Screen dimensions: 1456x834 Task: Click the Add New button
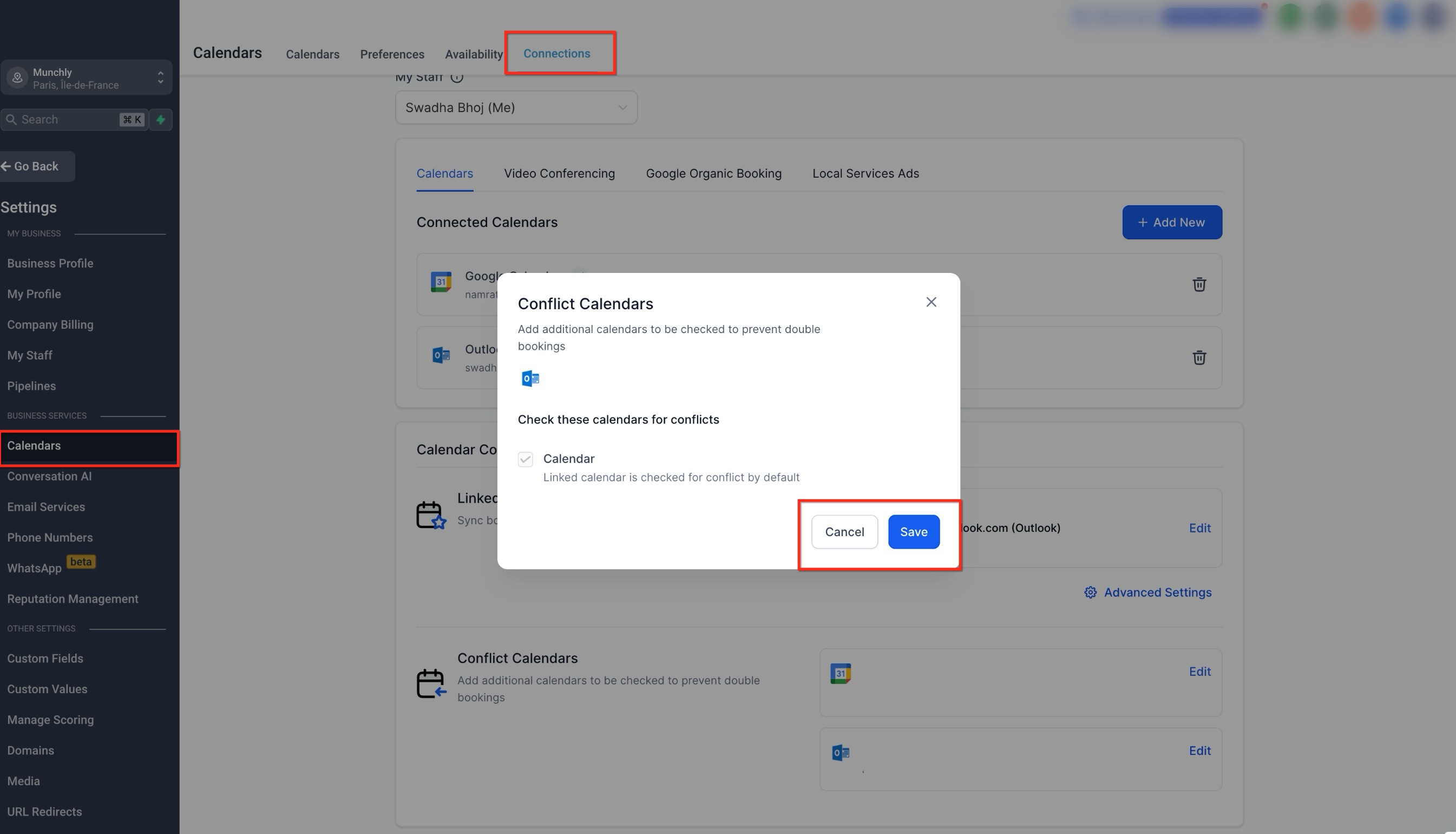tap(1171, 222)
